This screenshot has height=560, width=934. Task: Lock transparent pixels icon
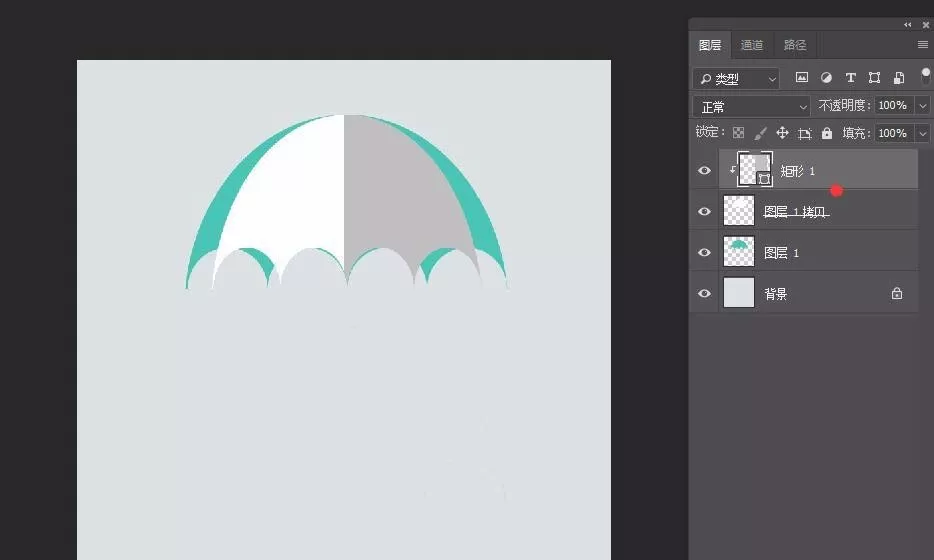click(738, 133)
